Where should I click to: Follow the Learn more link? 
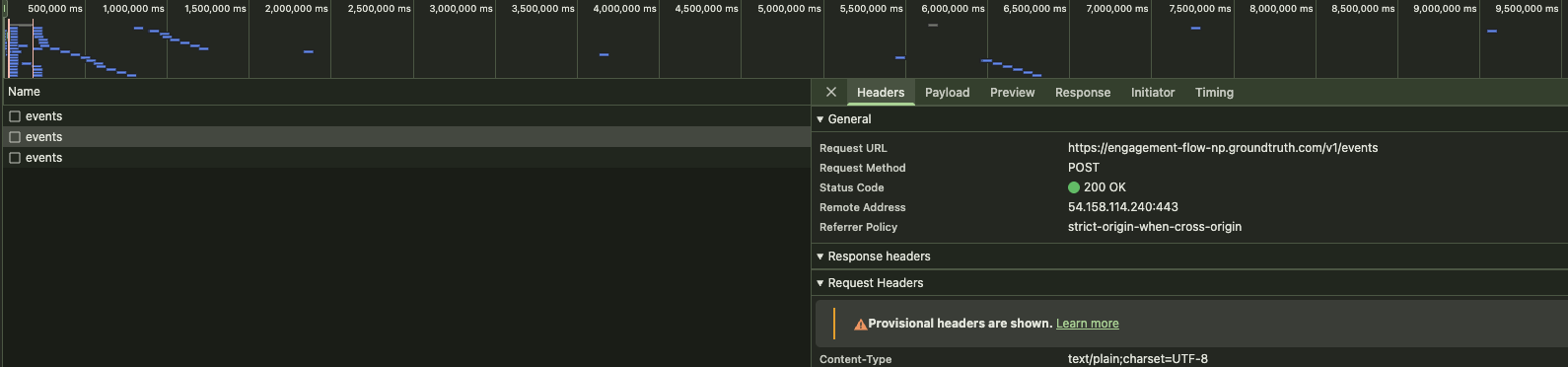pyautogui.click(x=1087, y=324)
